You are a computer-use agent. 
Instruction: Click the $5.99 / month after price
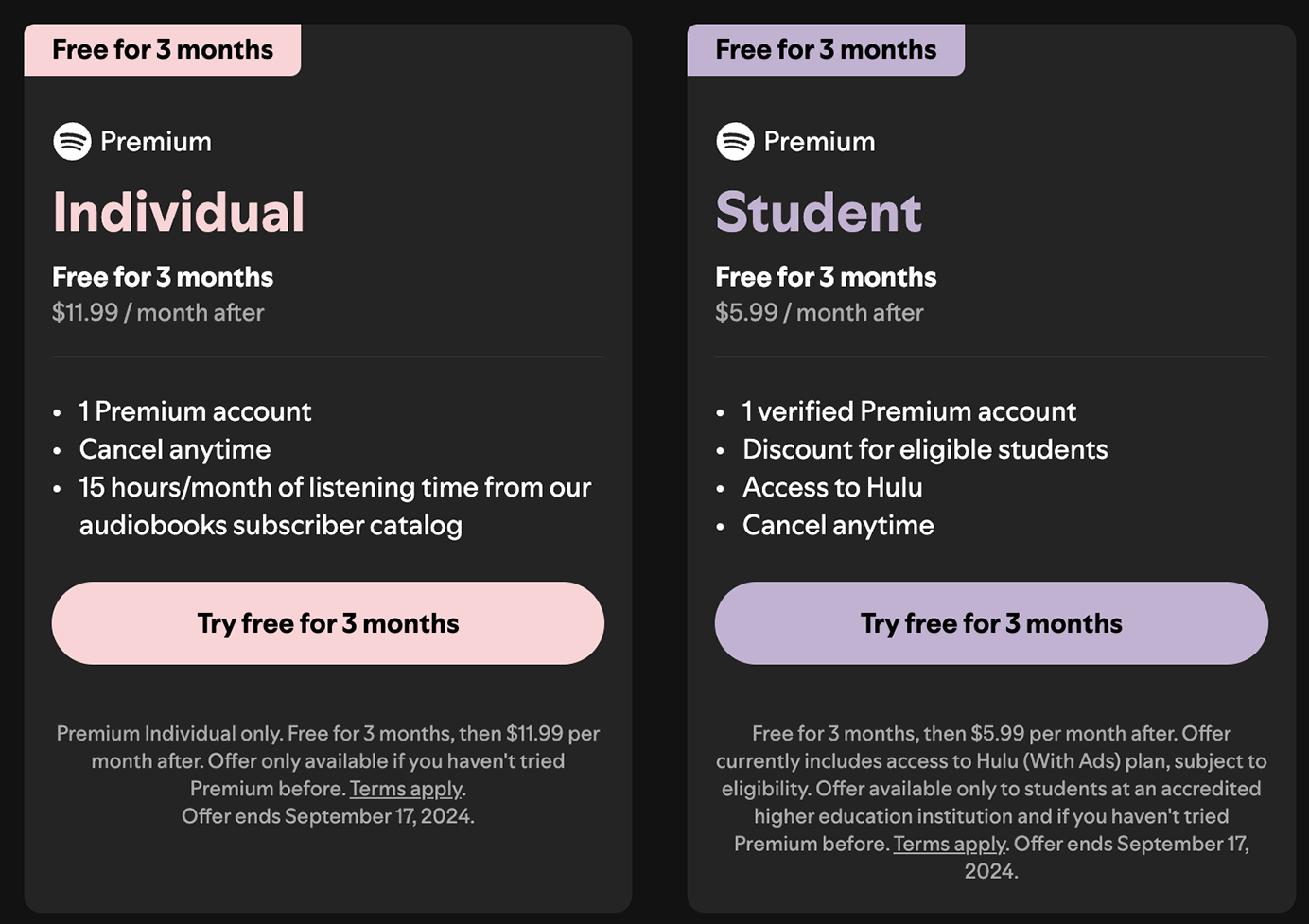point(819,313)
